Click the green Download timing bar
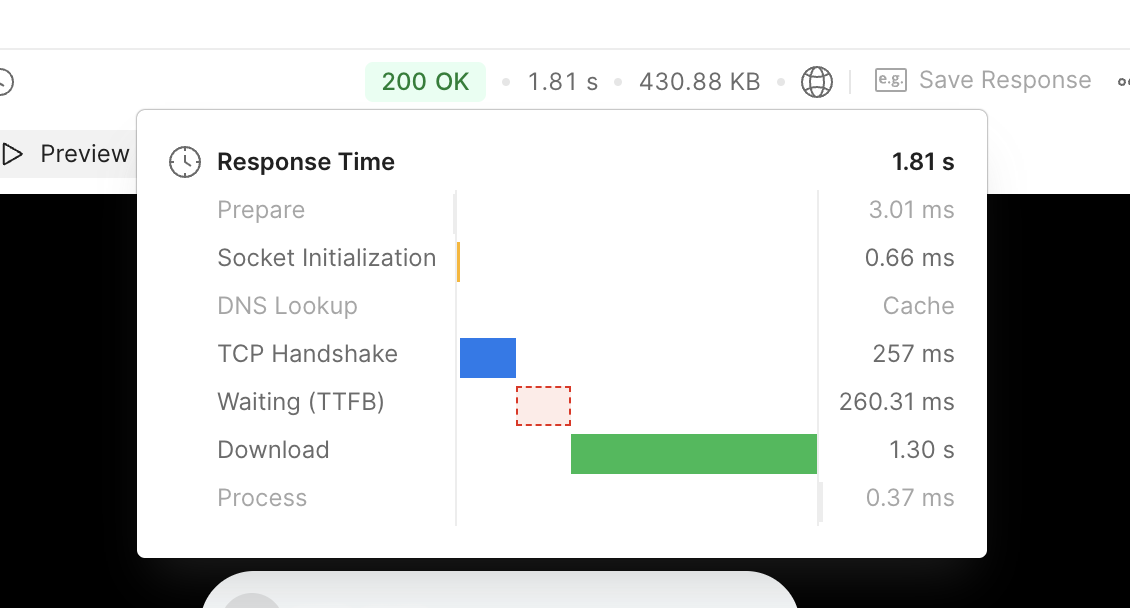The width and height of the screenshot is (1130, 608). [693, 454]
